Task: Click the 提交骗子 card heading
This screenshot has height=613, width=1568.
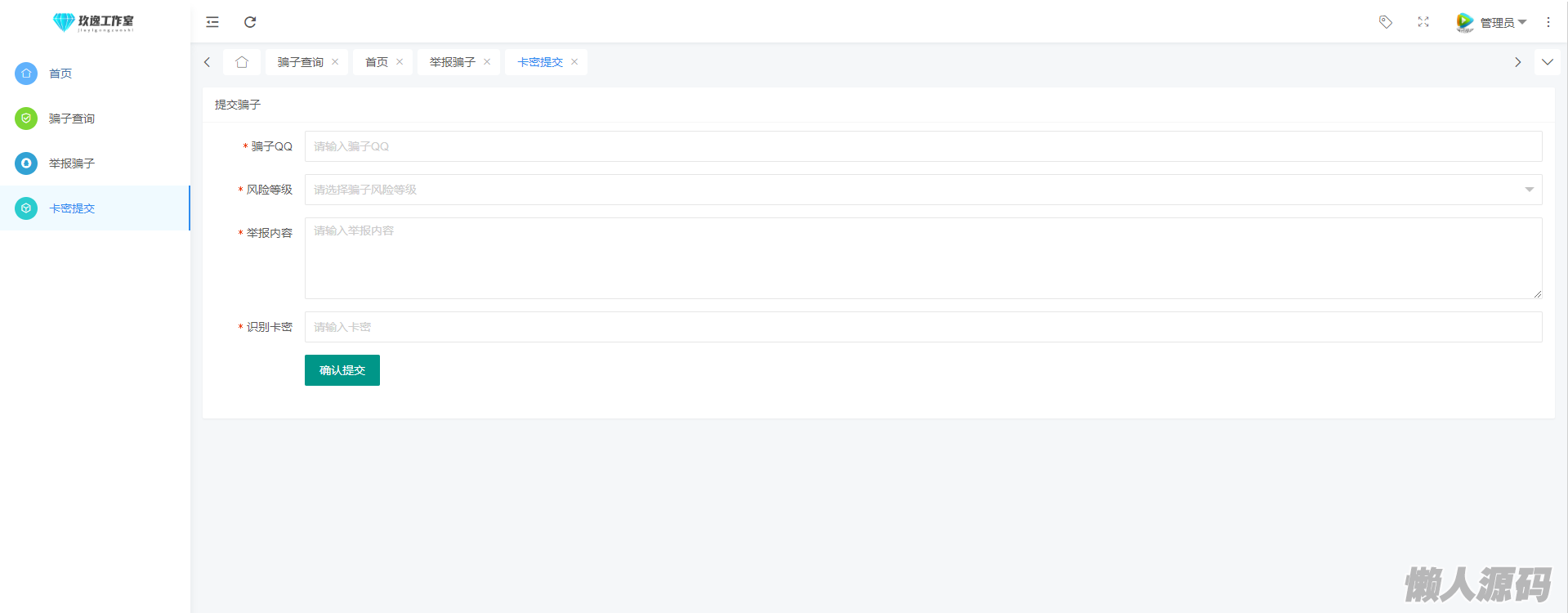Action: 238,105
